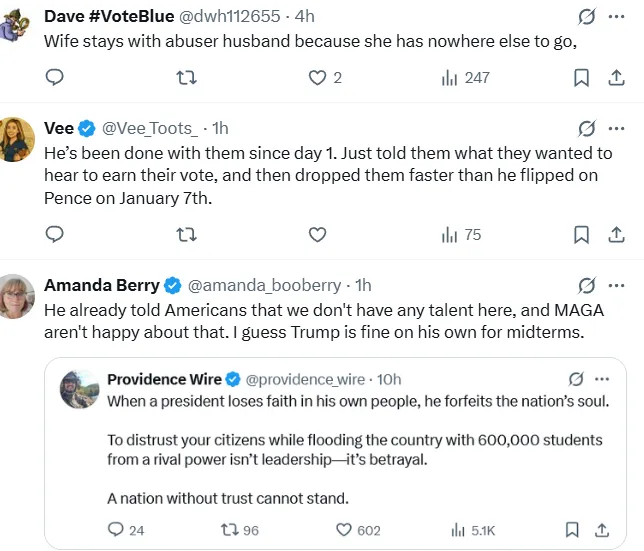Click Grok icon on Amanda Berry's tweet
Viewport: 644px width, 551px height.
pos(588,285)
